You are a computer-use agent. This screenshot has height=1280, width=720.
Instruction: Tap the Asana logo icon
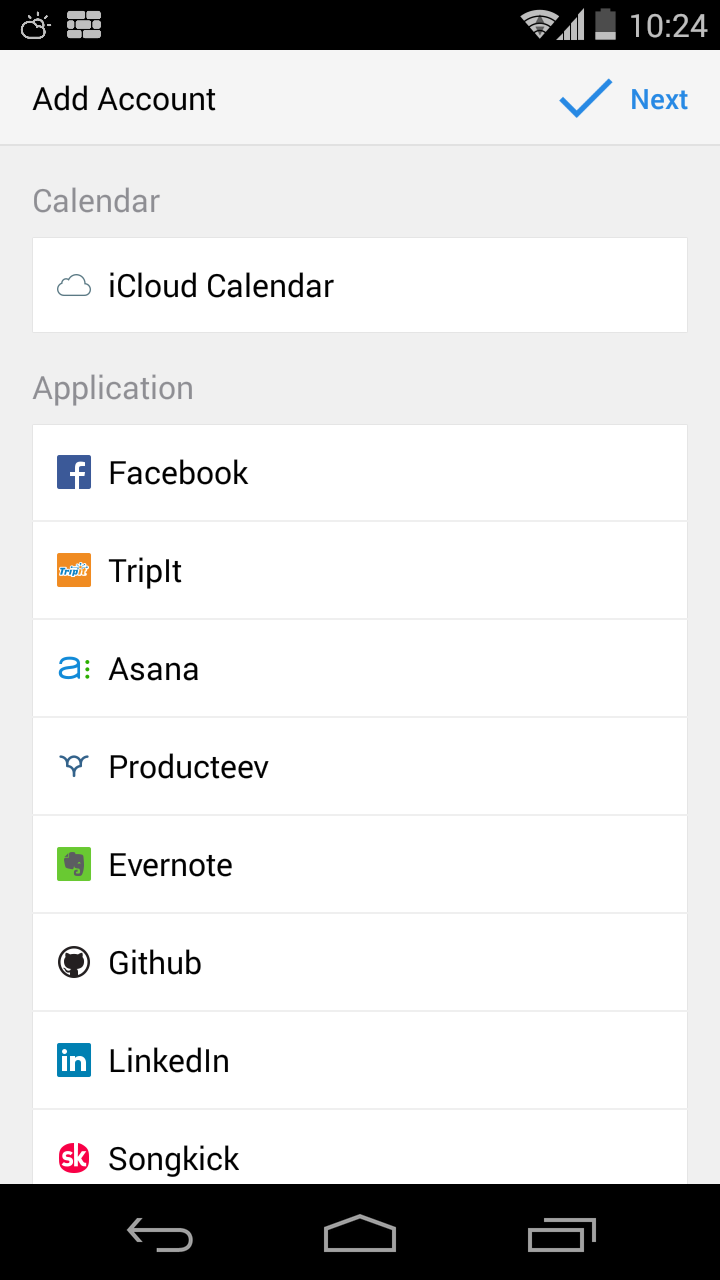(x=74, y=668)
